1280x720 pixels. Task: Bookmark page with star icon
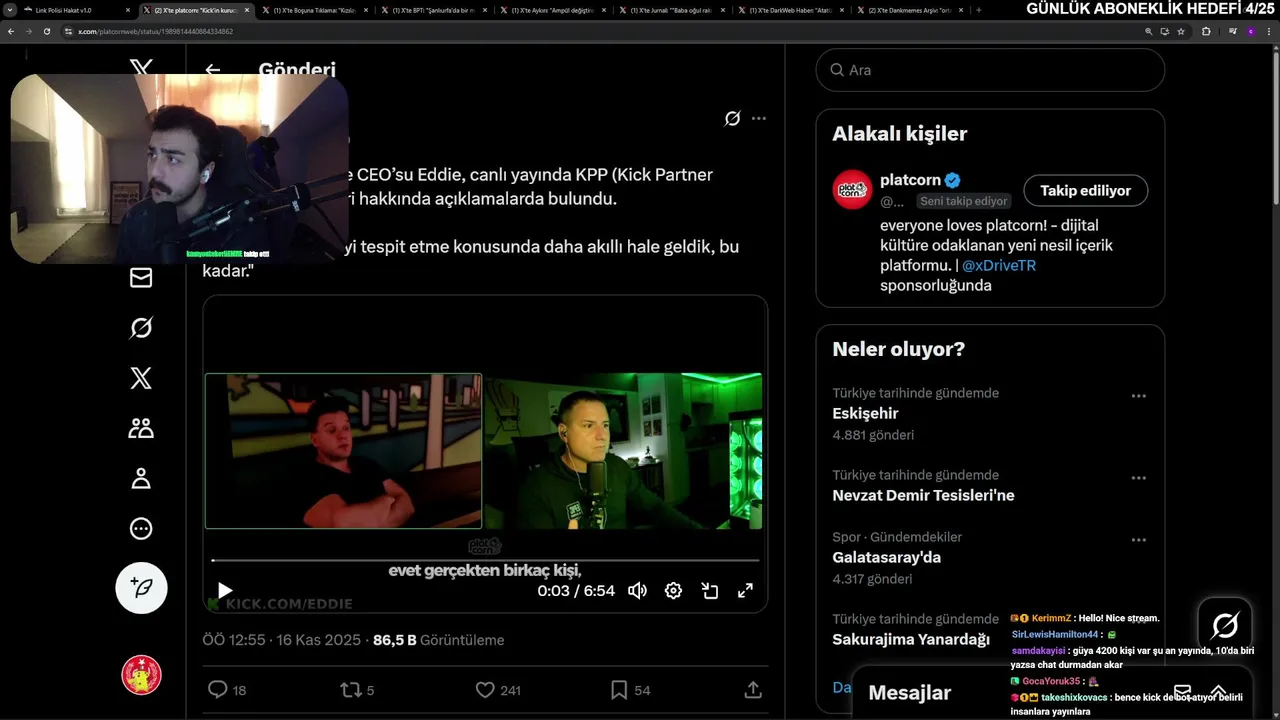click(1181, 31)
